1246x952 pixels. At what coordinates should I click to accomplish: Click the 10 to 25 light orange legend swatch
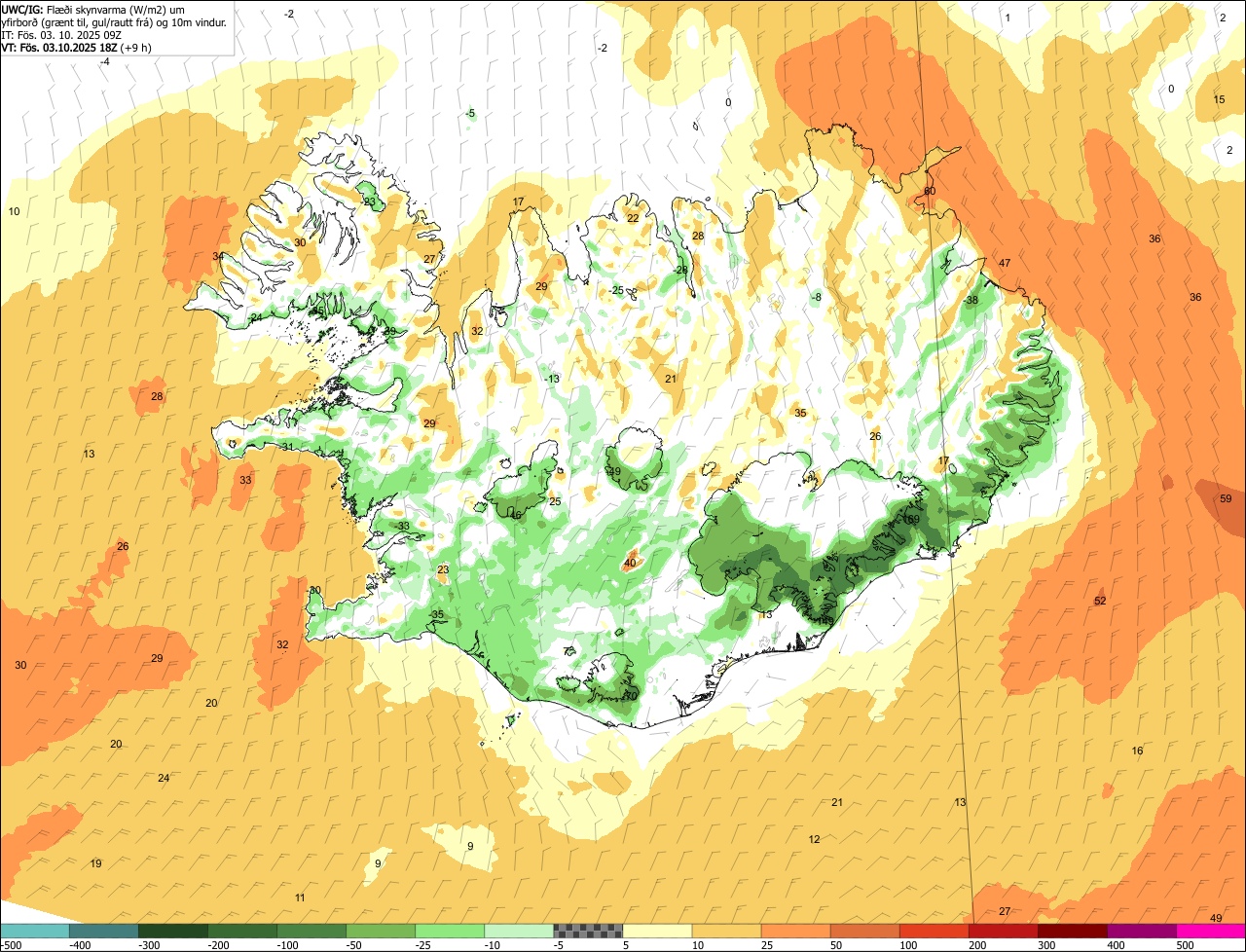point(726,931)
